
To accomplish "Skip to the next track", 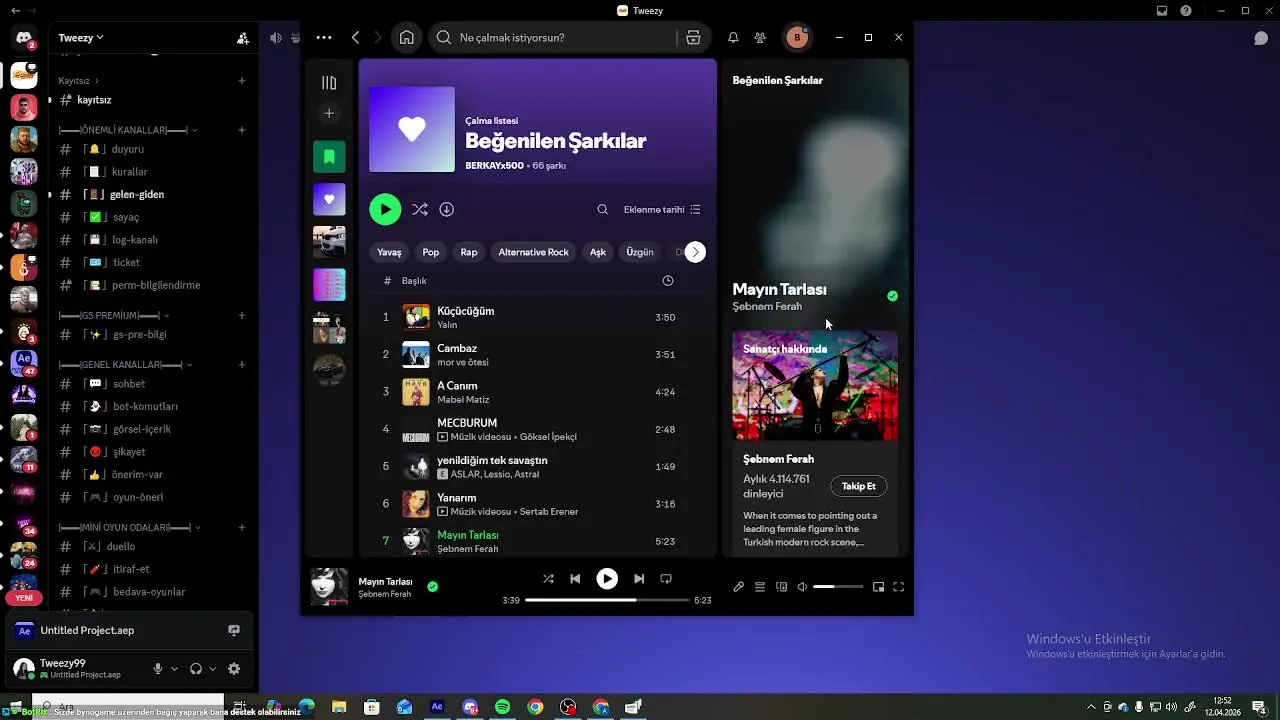I will 639,579.
